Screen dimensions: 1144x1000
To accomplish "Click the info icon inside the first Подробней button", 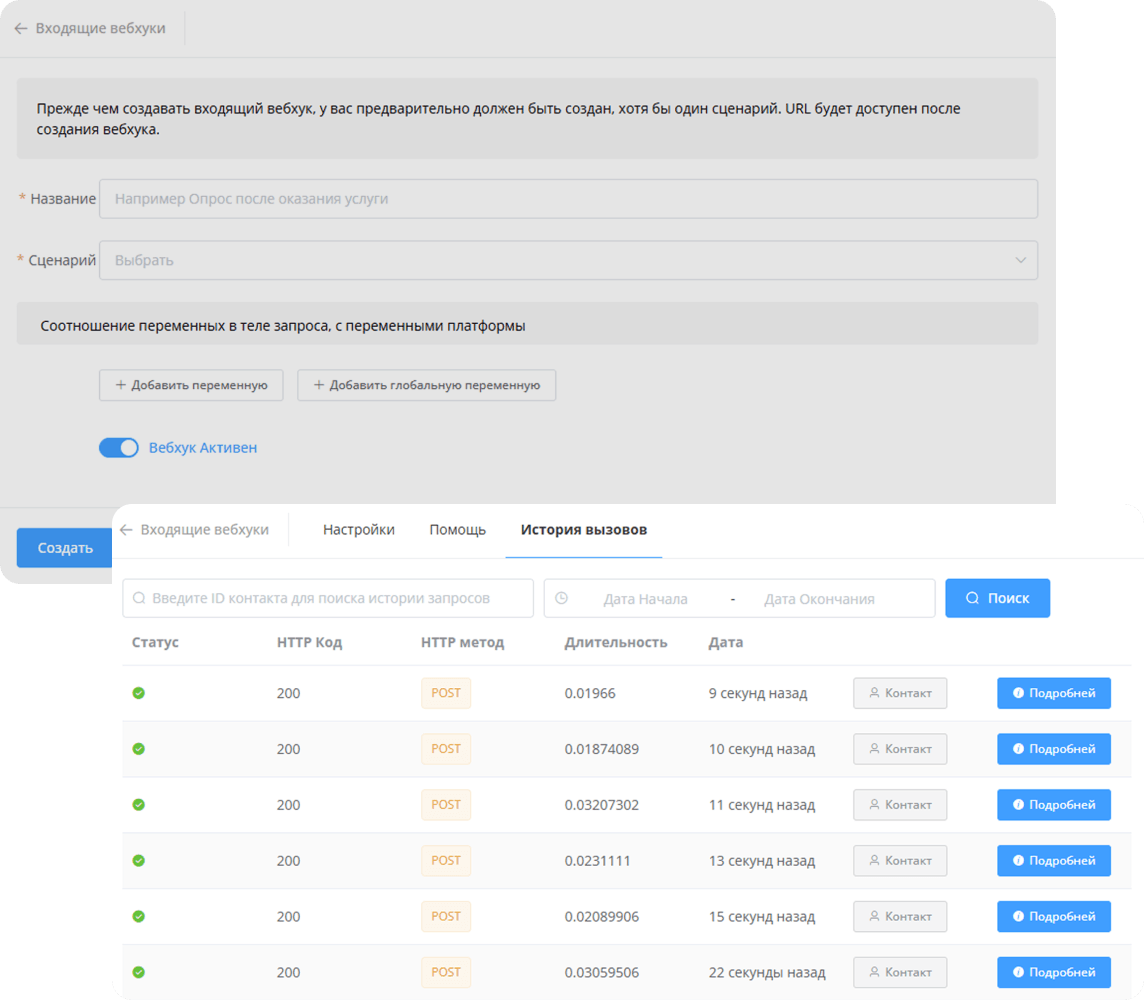I will pos(1020,692).
